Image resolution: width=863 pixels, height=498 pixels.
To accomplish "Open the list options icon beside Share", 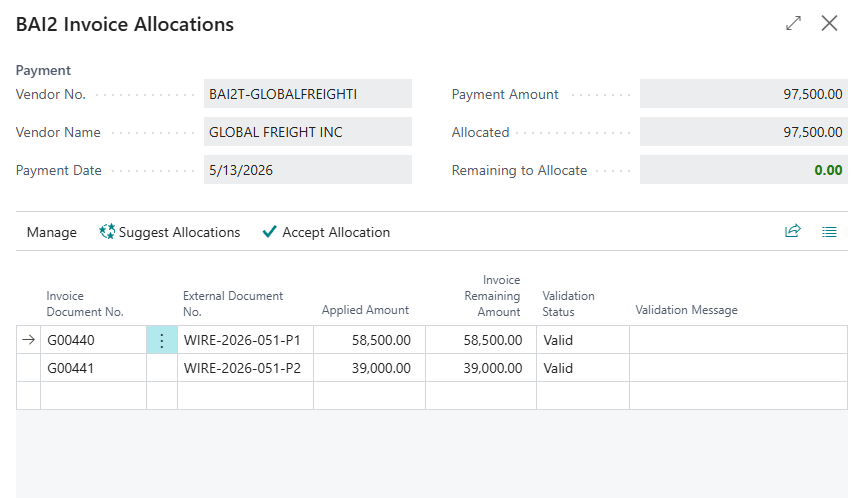I will tap(829, 232).
